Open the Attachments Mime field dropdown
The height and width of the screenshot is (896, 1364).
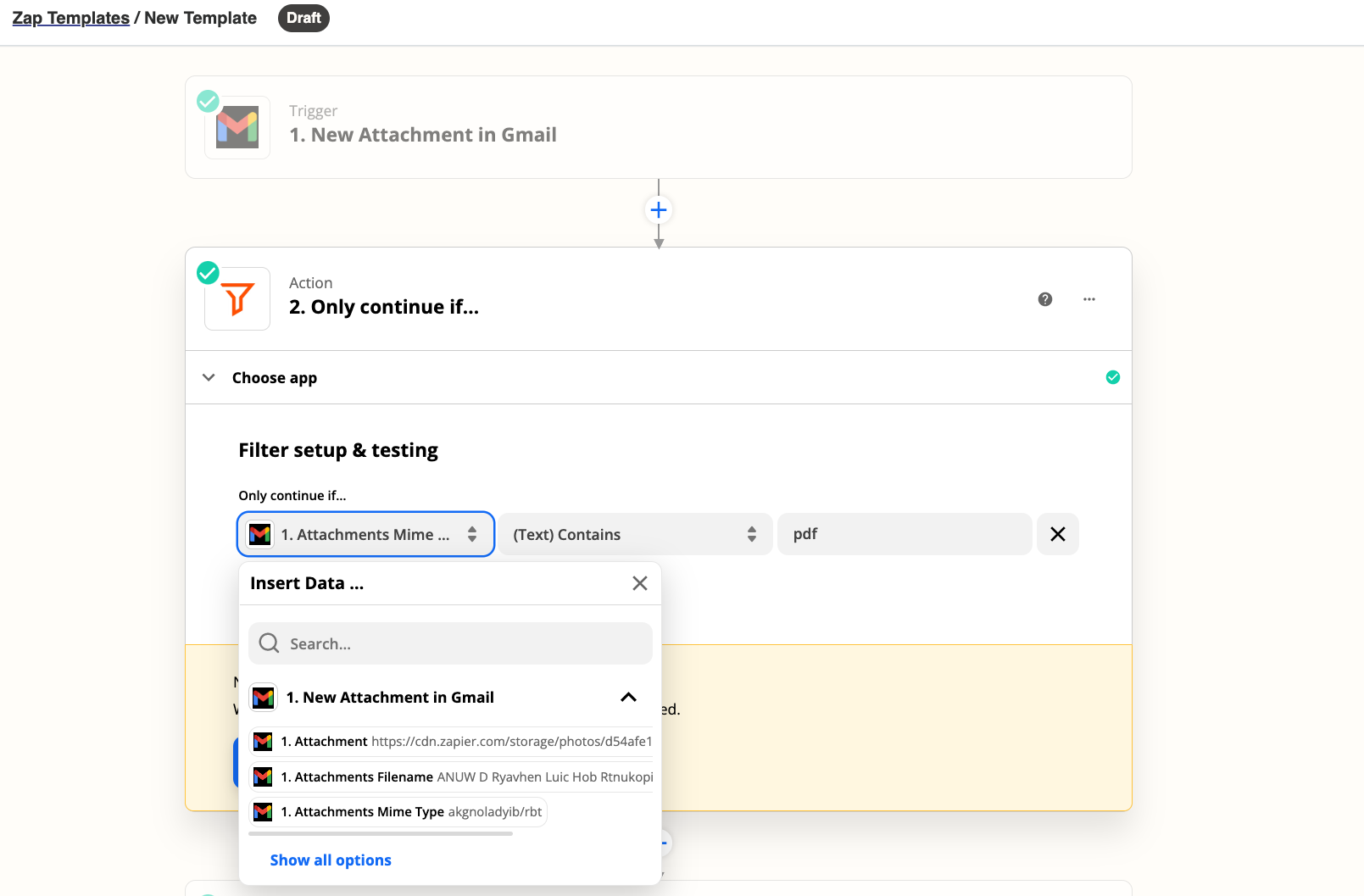click(x=365, y=534)
